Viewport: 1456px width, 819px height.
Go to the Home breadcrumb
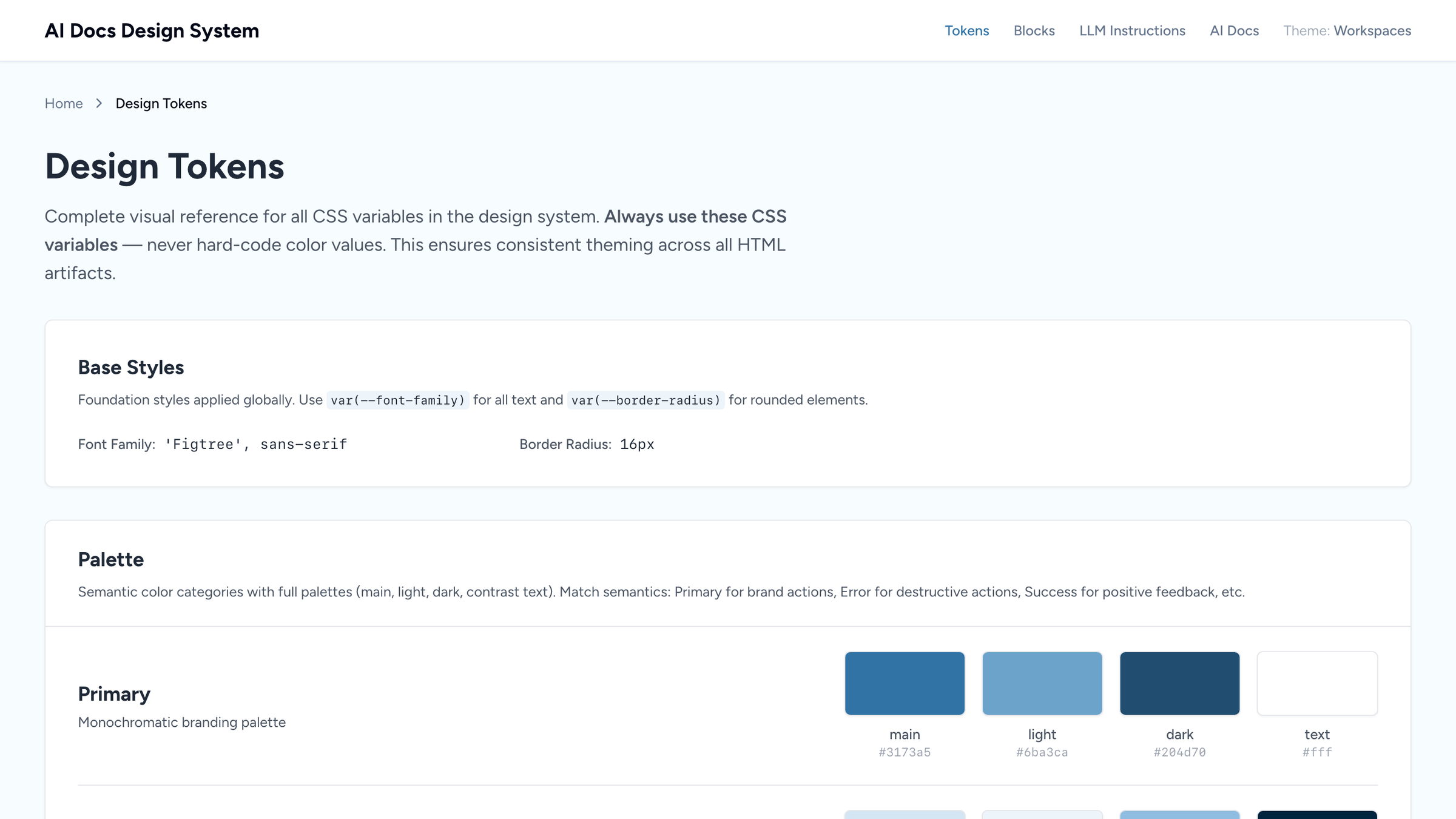(64, 103)
